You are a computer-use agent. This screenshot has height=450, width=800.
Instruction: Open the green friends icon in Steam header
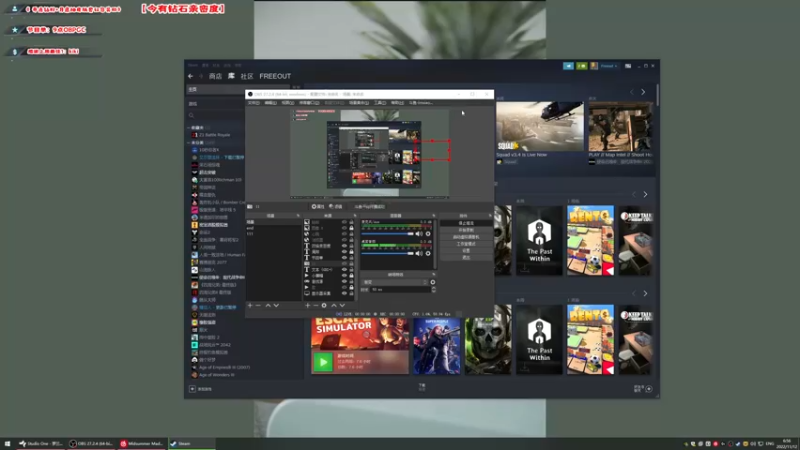tap(582, 66)
